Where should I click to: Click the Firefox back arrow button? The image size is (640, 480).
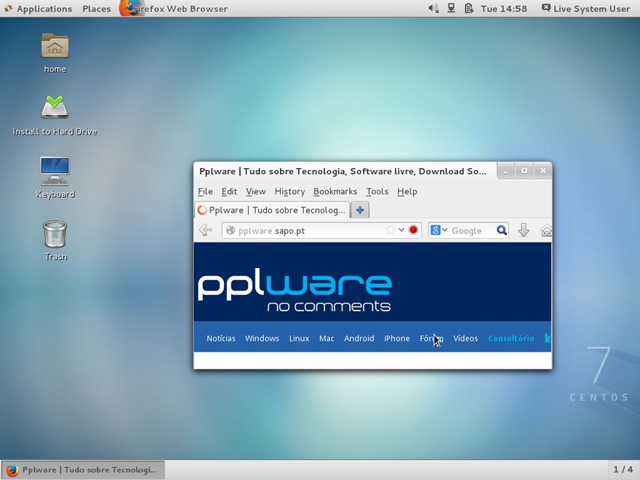point(206,230)
